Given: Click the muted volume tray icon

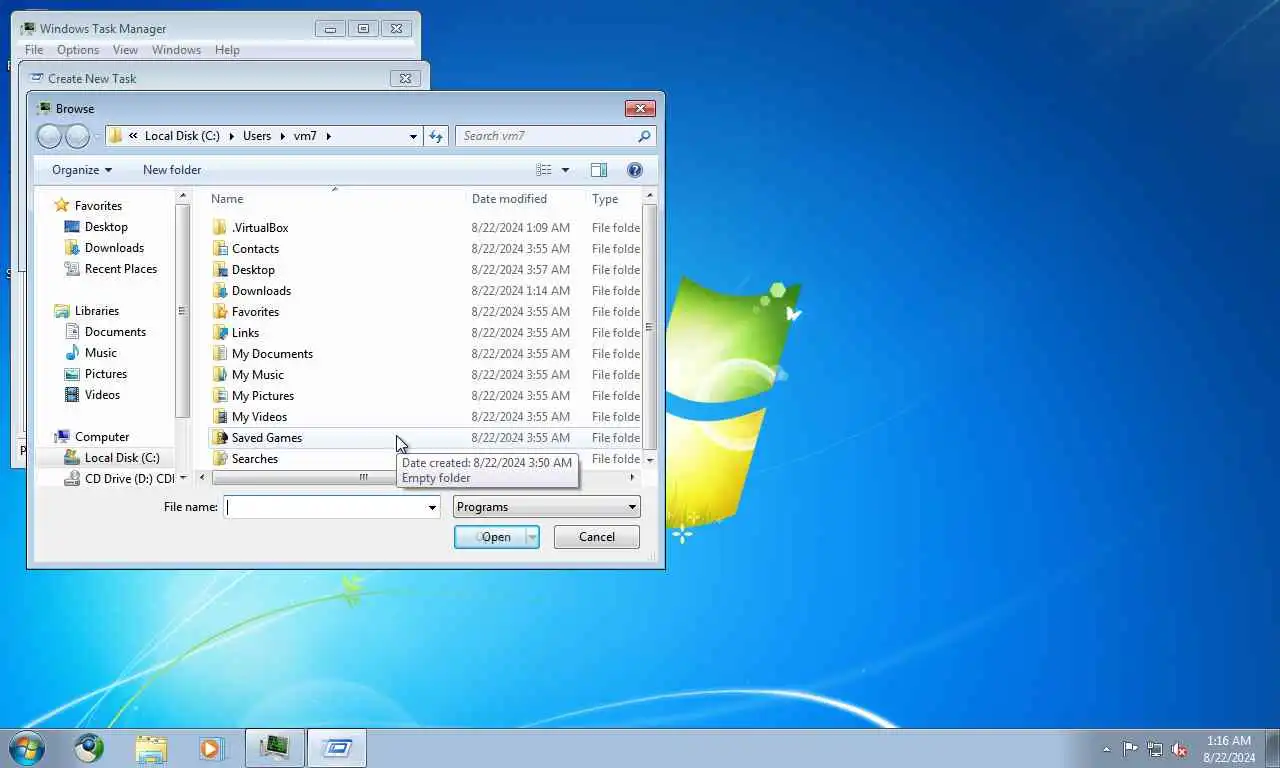Looking at the screenshot, I should (1180, 748).
